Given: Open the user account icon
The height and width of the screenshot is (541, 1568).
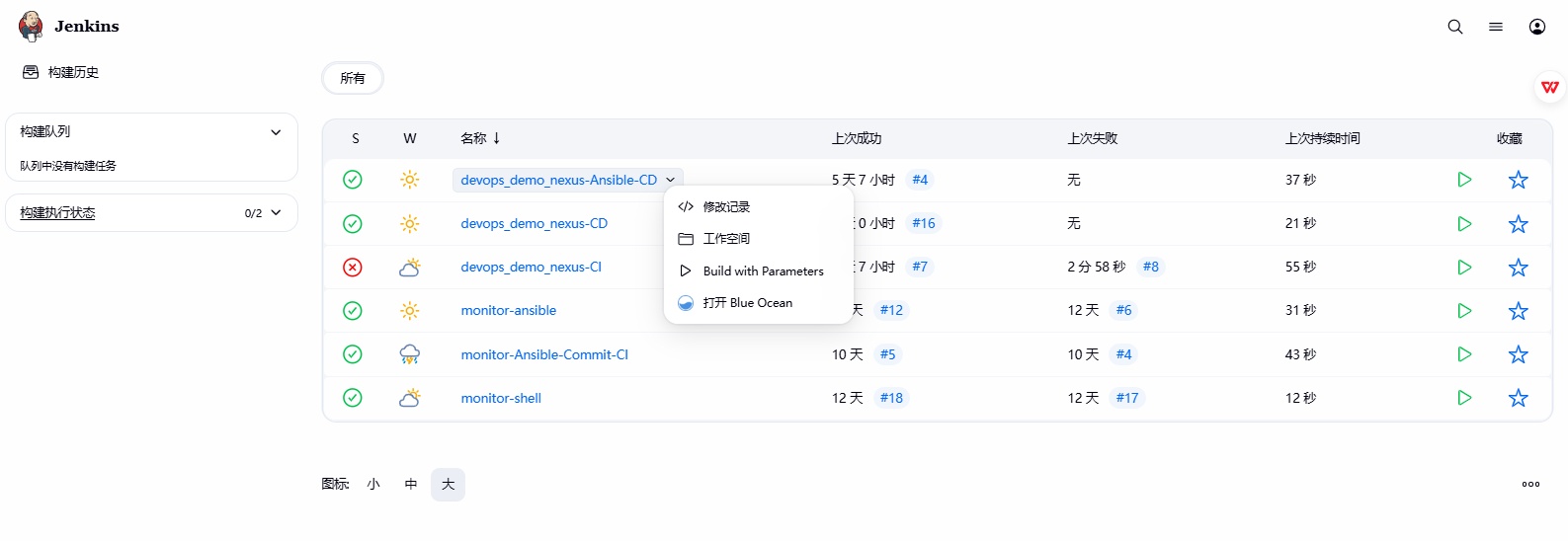Looking at the screenshot, I should click(1536, 27).
